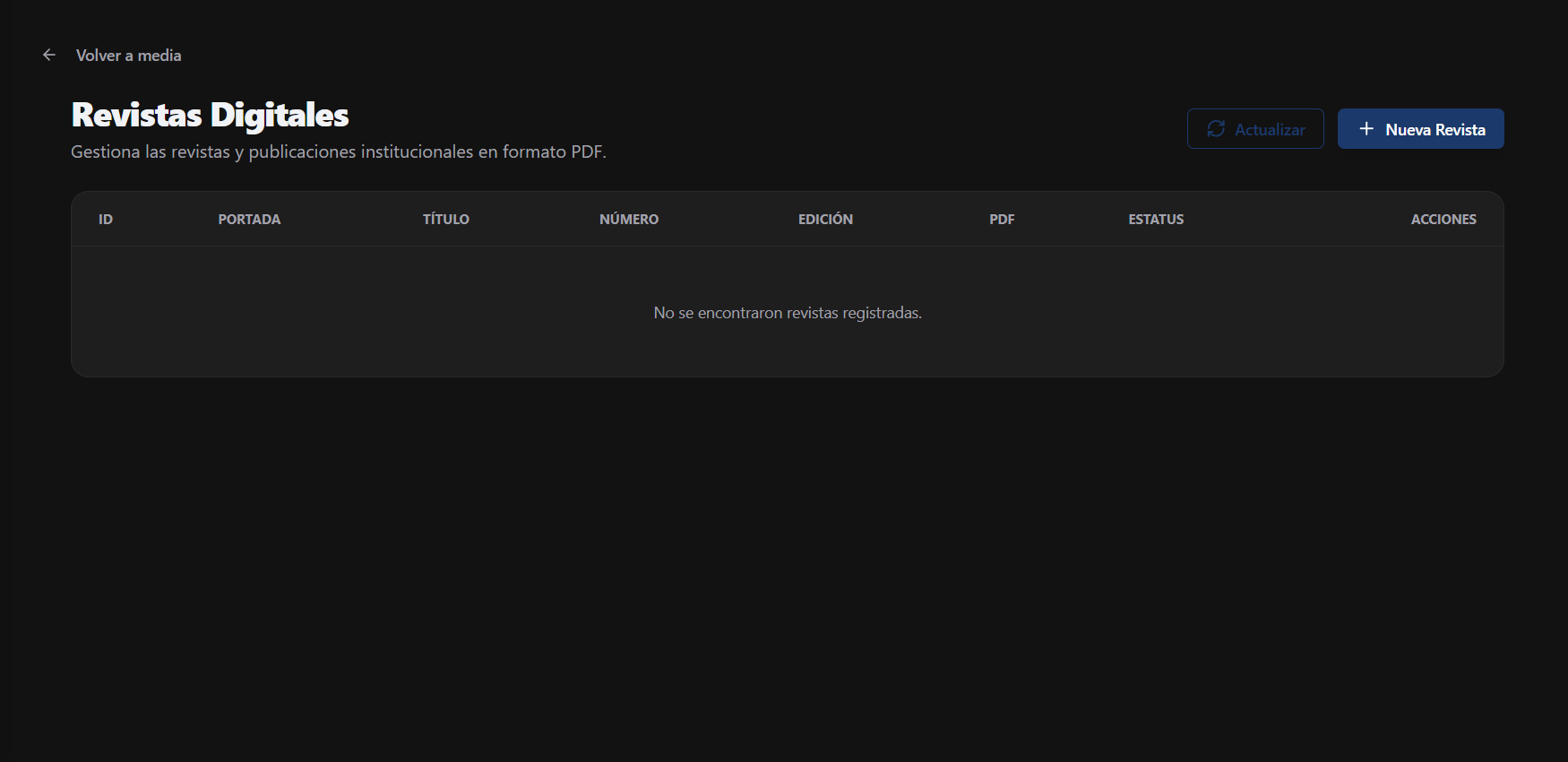Click the NÚMERO column header
Screen dimensions: 1568x762
(x=629, y=220)
